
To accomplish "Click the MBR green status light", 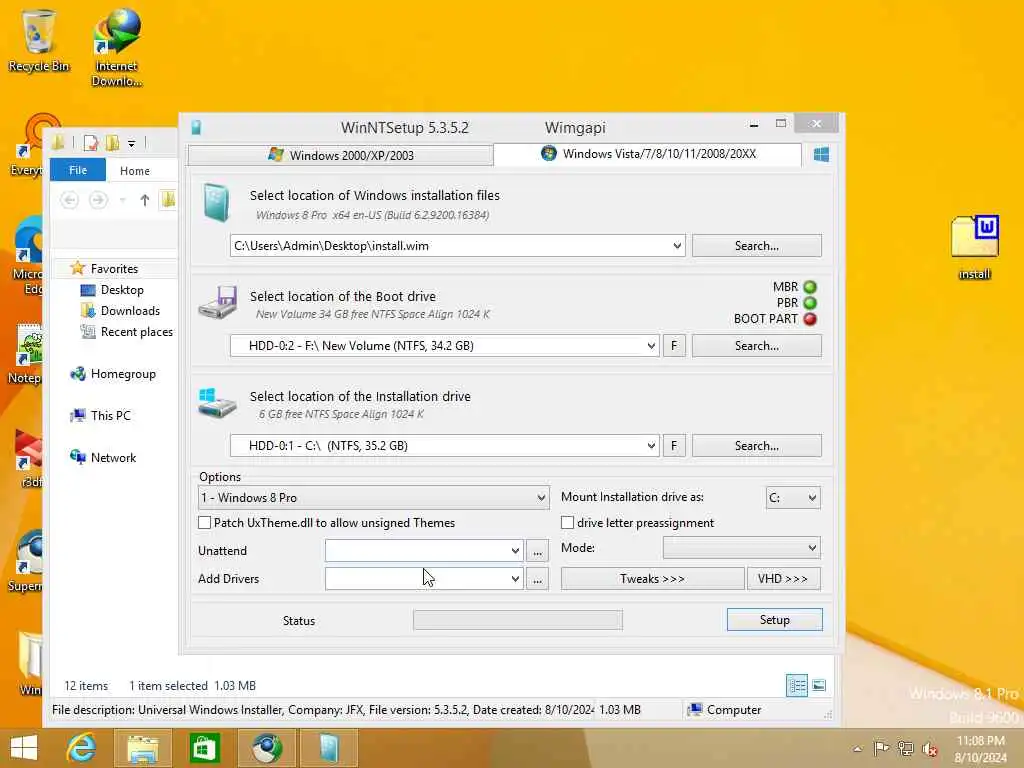I will coord(810,287).
